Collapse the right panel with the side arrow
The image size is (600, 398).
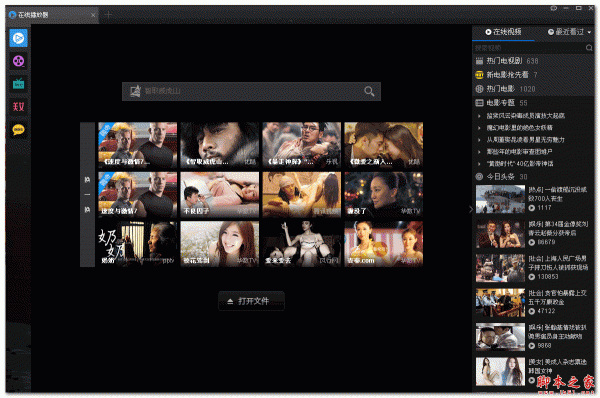point(471,209)
